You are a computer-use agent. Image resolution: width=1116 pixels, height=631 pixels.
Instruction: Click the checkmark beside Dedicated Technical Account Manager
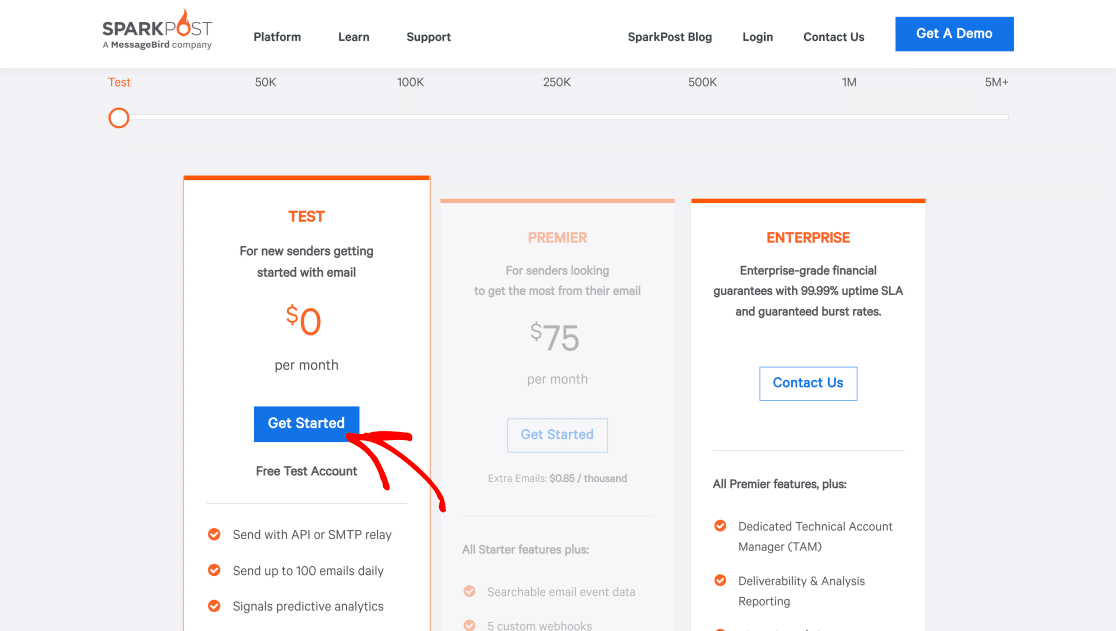[x=720, y=525]
